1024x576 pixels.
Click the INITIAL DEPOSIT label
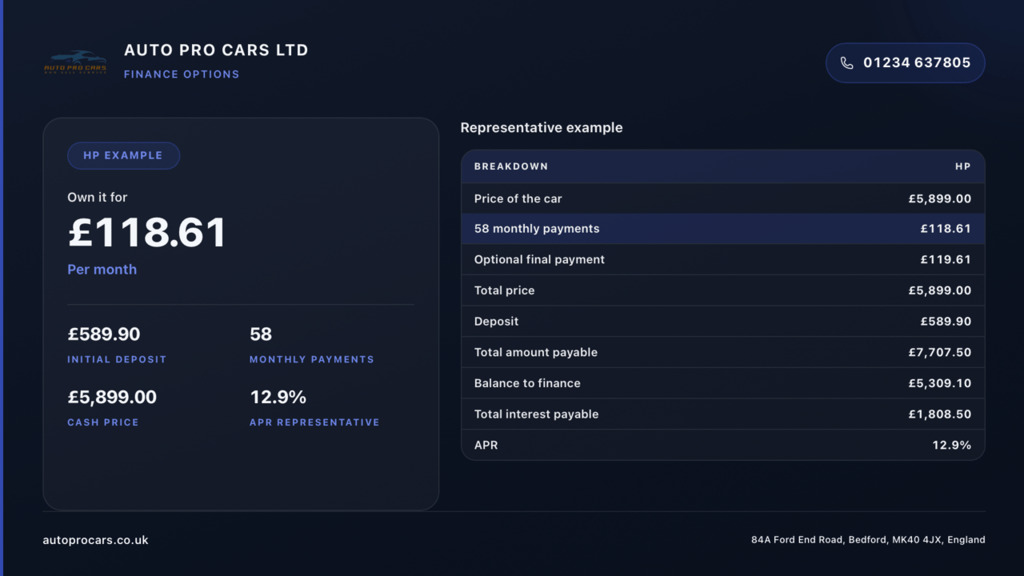coord(117,359)
